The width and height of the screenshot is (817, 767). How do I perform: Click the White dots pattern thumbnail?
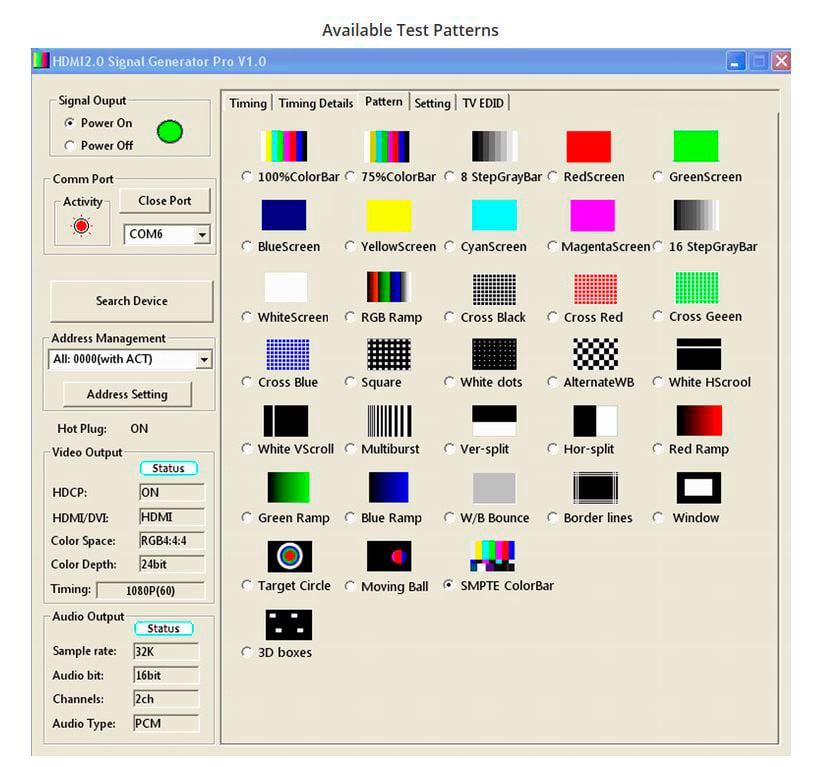pyautogui.click(x=494, y=354)
